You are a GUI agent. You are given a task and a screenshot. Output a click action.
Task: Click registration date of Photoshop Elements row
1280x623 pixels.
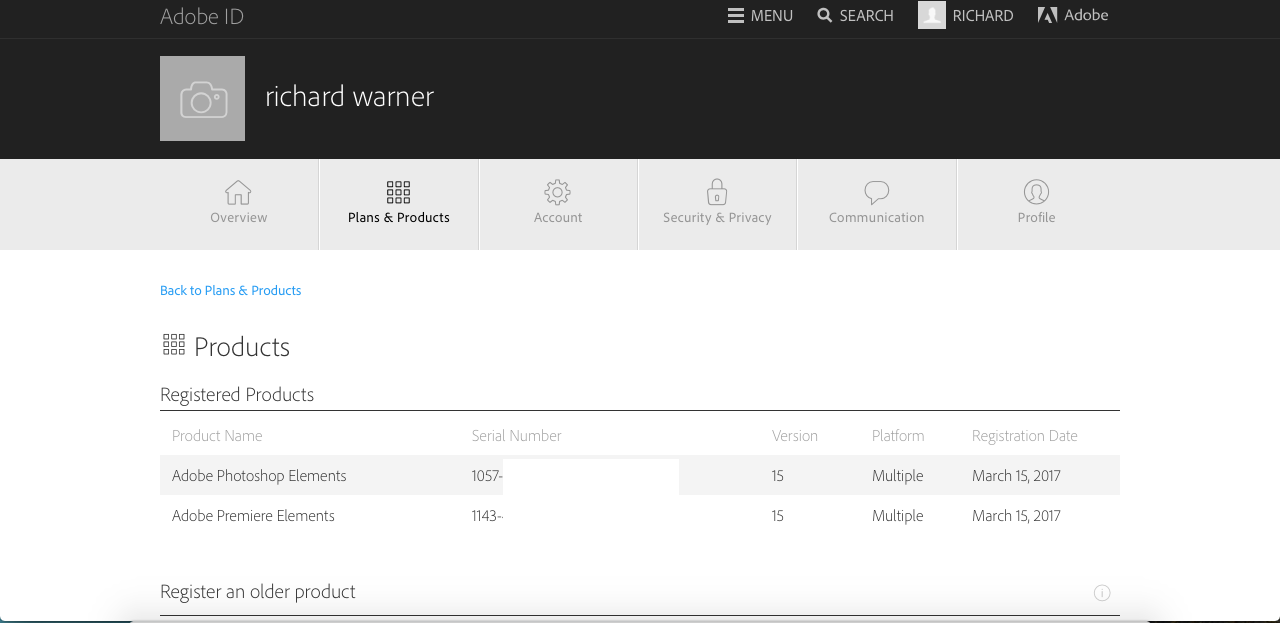(1016, 476)
